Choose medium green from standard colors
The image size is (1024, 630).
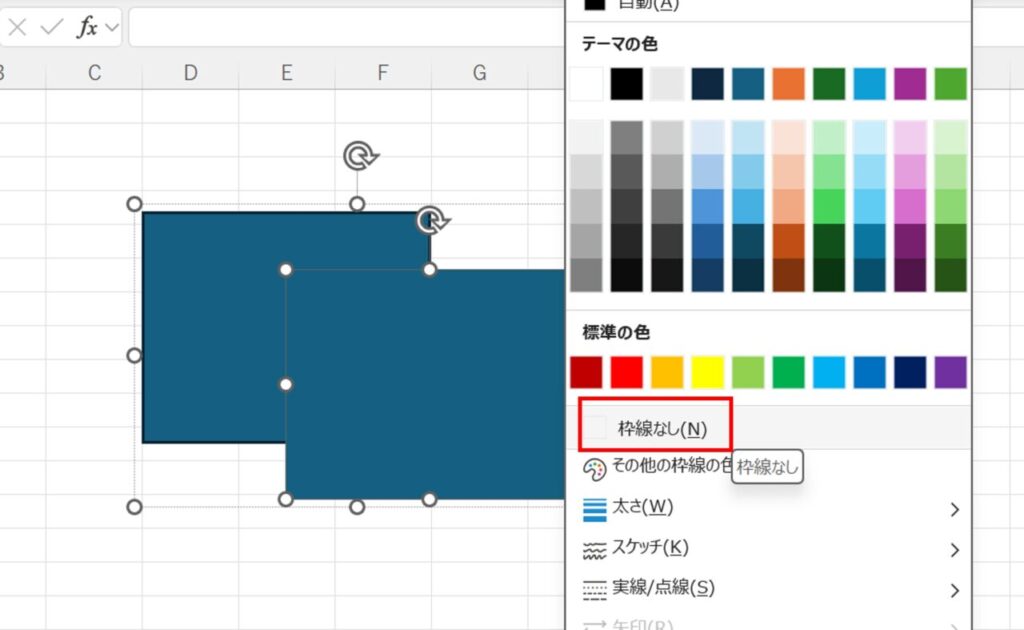[789, 372]
